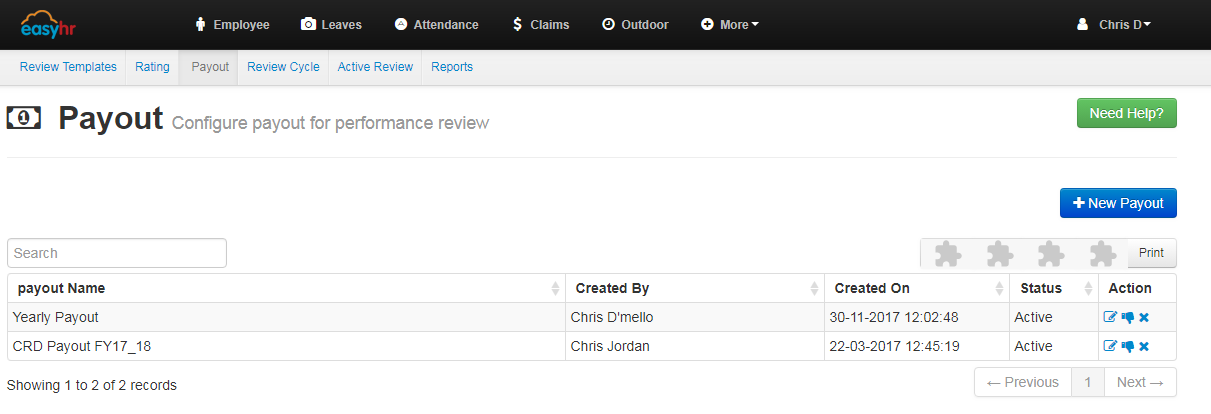Screen dimensions: 1211x414
Task: Click the New Payout button
Action: [x=1118, y=203]
